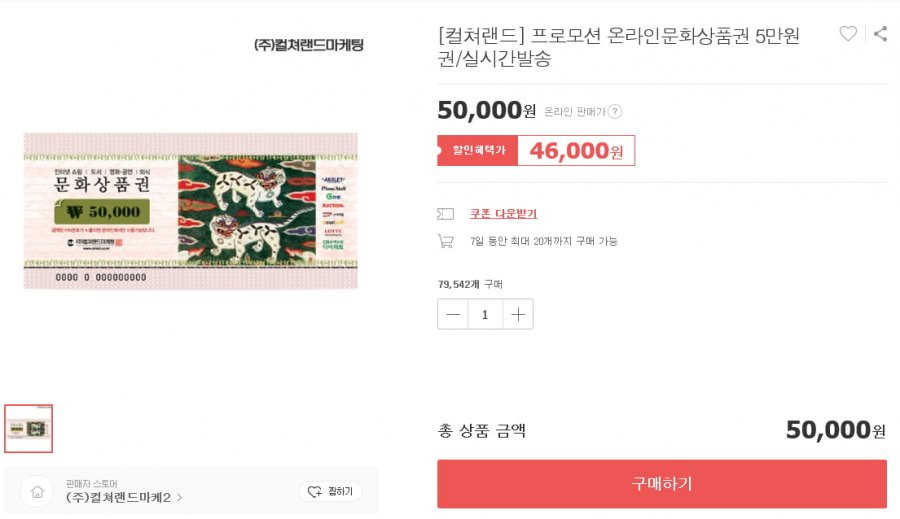Click the main gift card product image
Screen dimensions: 900x519
pos(191,211)
